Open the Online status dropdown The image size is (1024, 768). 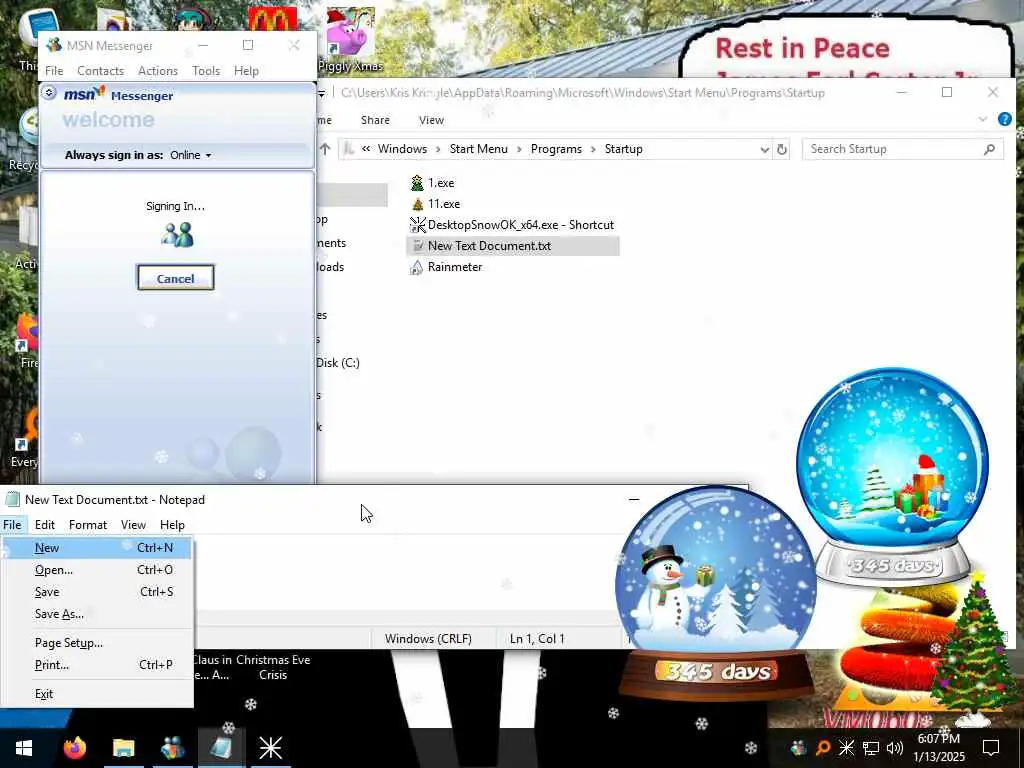191,155
